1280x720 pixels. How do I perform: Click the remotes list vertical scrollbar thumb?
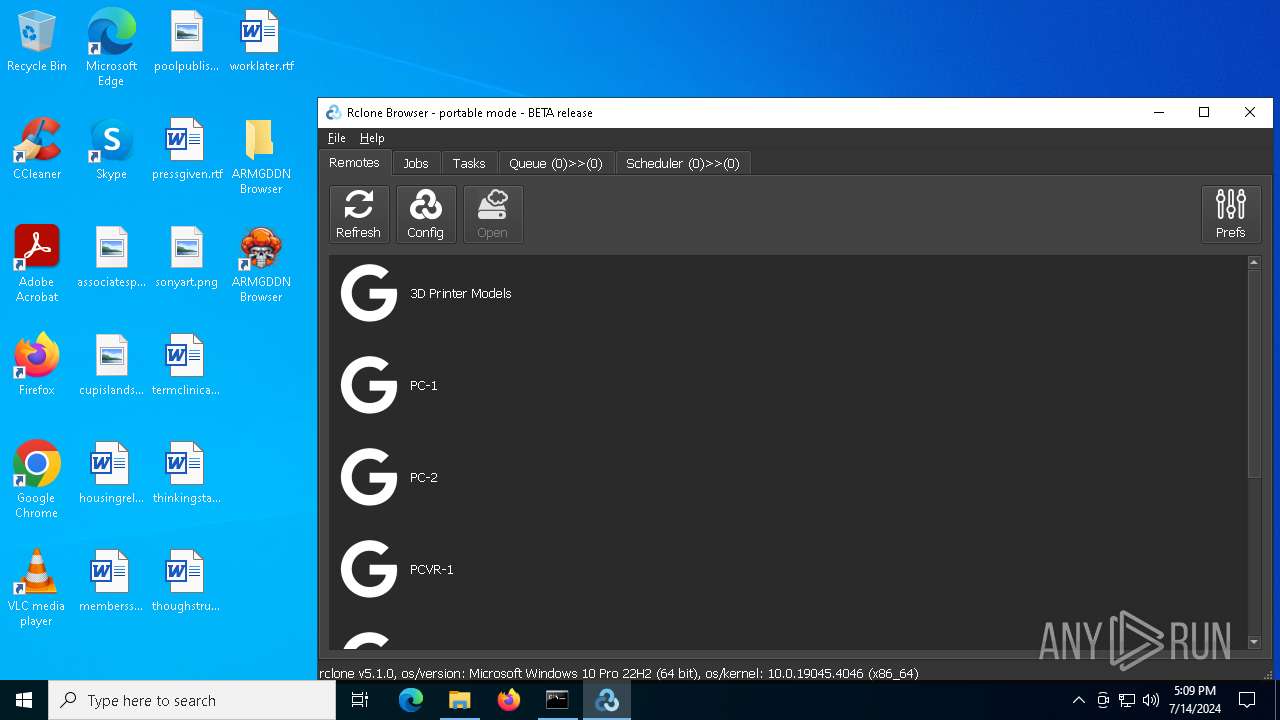pos(1254,373)
